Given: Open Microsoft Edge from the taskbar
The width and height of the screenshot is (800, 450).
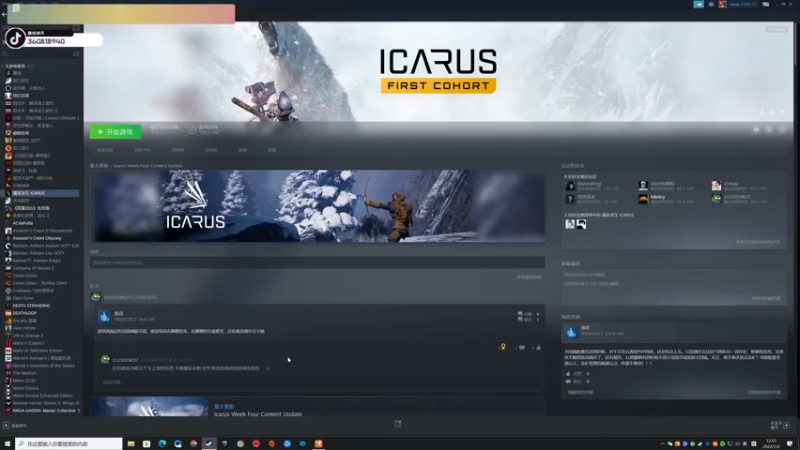Looking at the screenshot, I should pyautogui.click(x=162, y=444).
